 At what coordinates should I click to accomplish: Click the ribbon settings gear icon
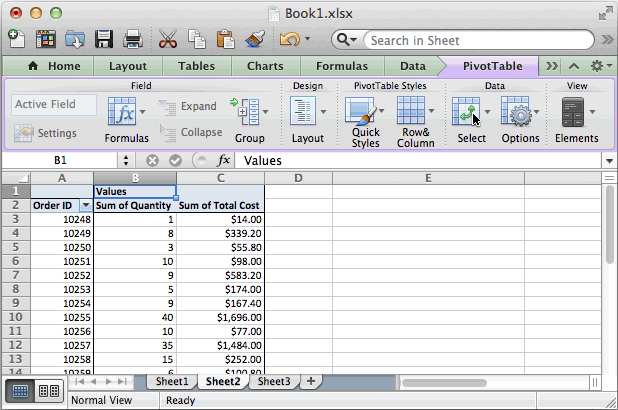point(597,66)
